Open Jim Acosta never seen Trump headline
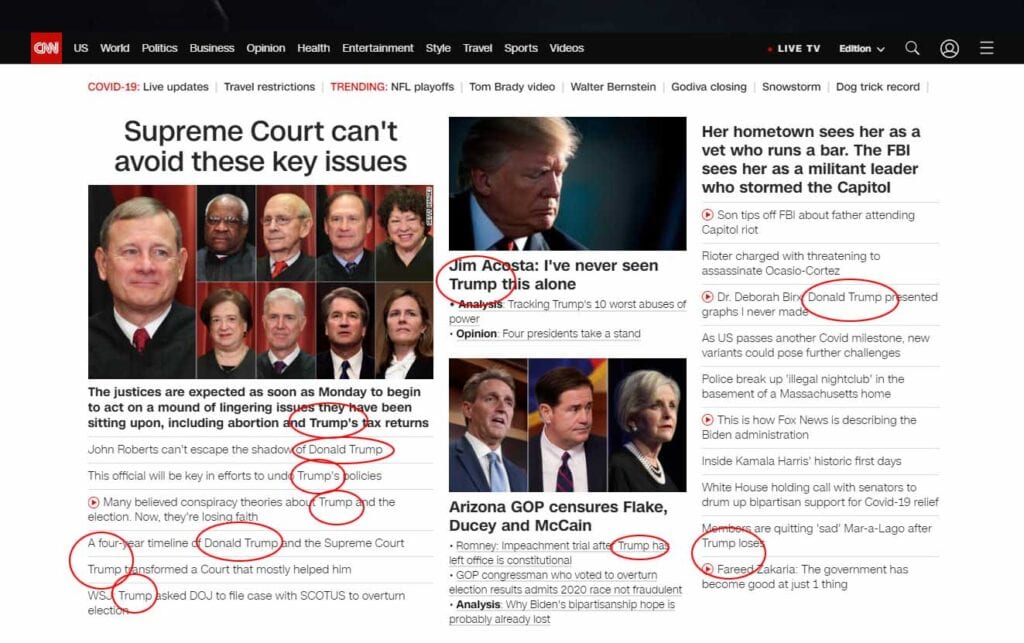Screen dimensions: 1024x643 click(554, 275)
